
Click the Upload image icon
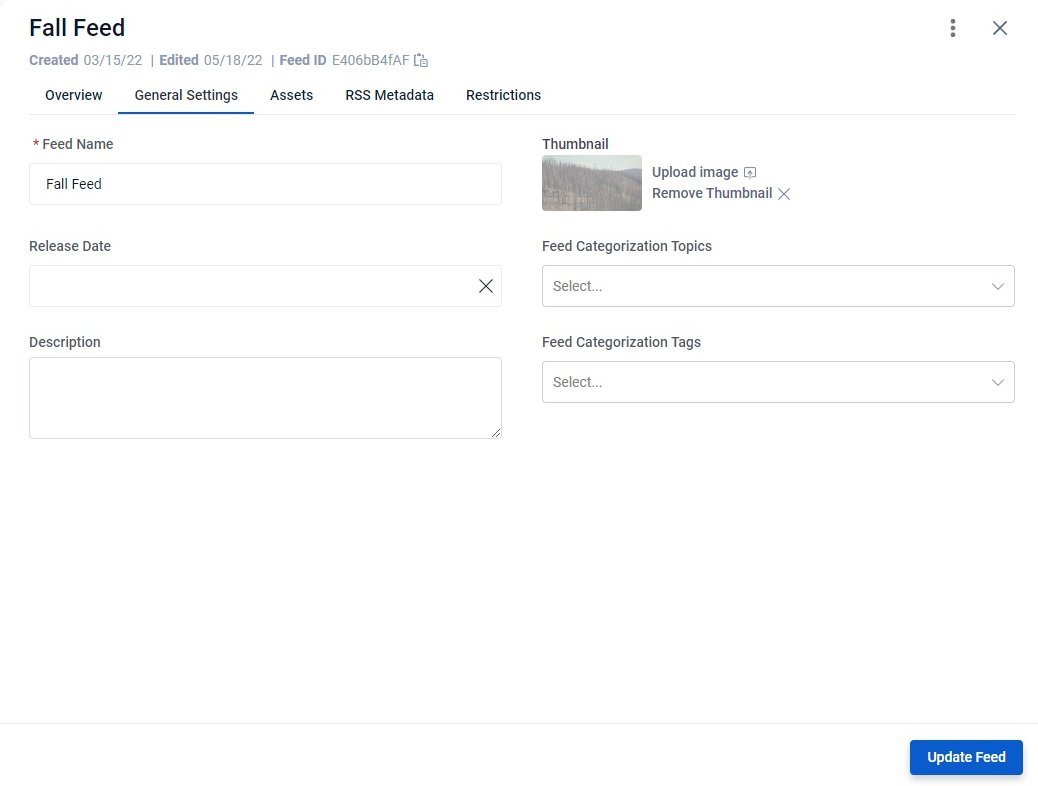750,172
